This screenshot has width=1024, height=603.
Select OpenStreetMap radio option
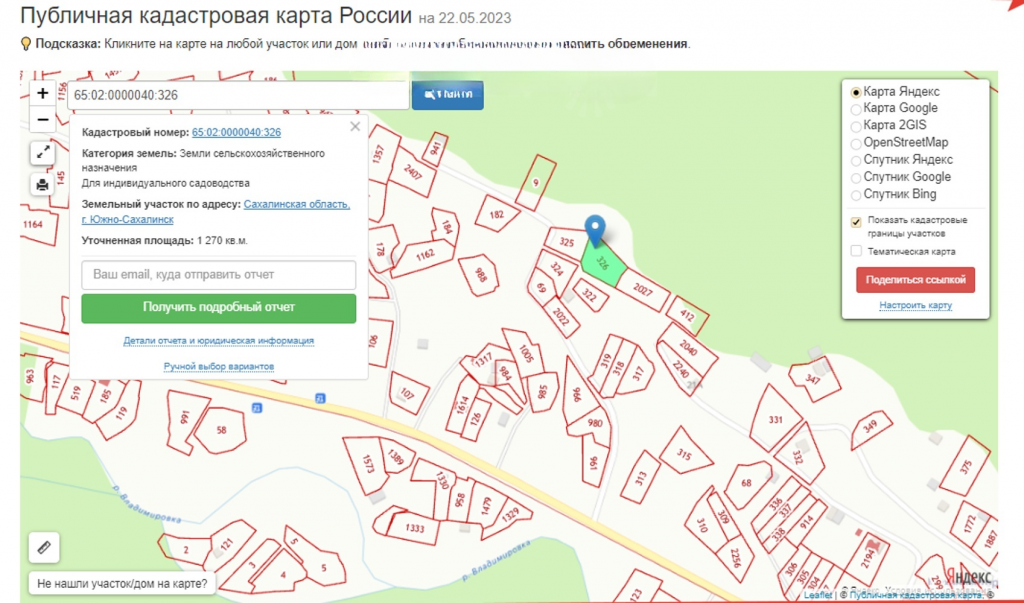pos(856,143)
